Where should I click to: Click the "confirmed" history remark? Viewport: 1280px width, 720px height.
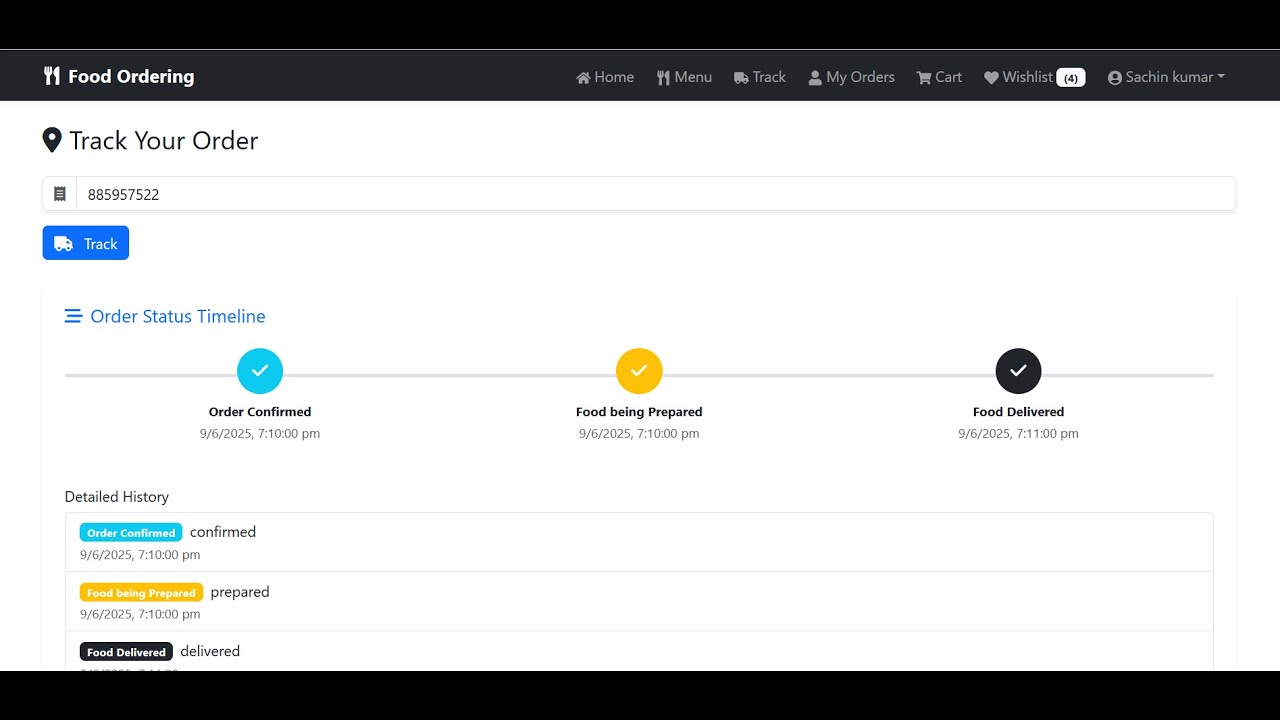[x=223, y=532]
